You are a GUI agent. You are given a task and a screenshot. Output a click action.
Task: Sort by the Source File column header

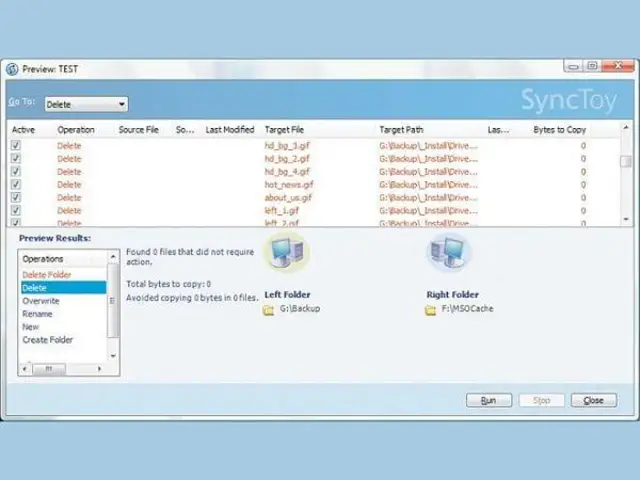[138, 130]
